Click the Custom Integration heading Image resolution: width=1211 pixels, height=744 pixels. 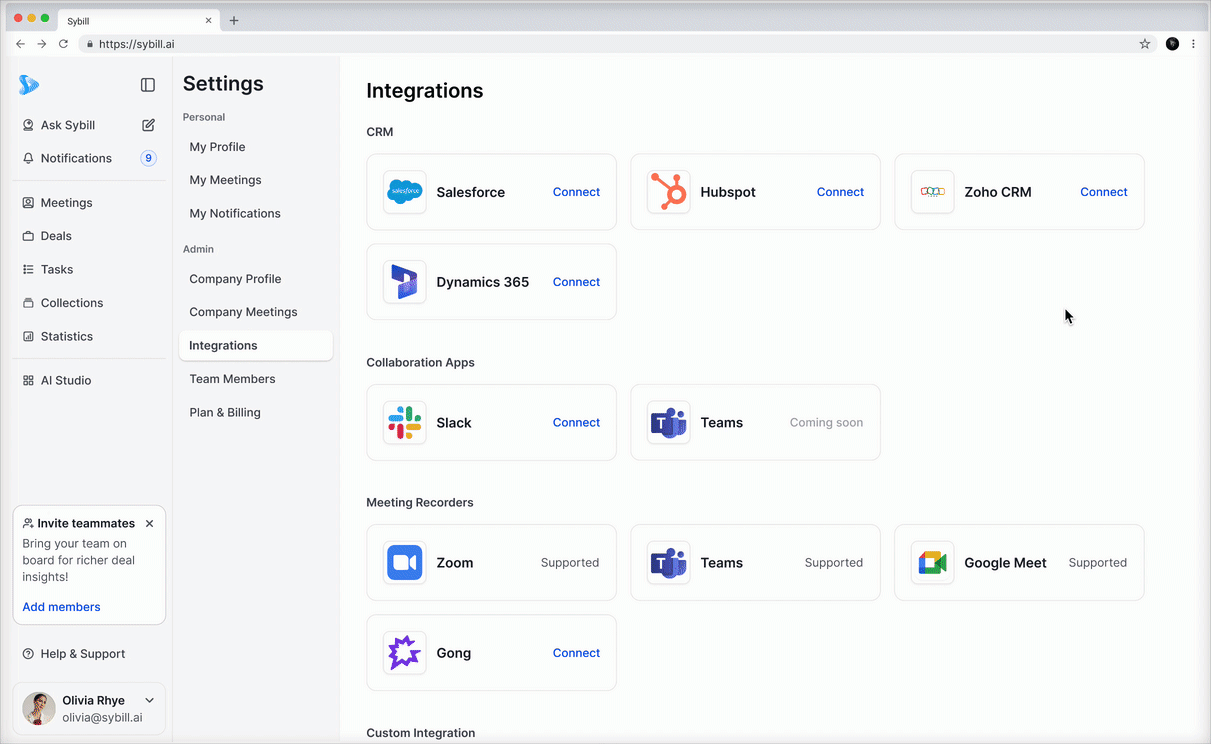(421, 733)
